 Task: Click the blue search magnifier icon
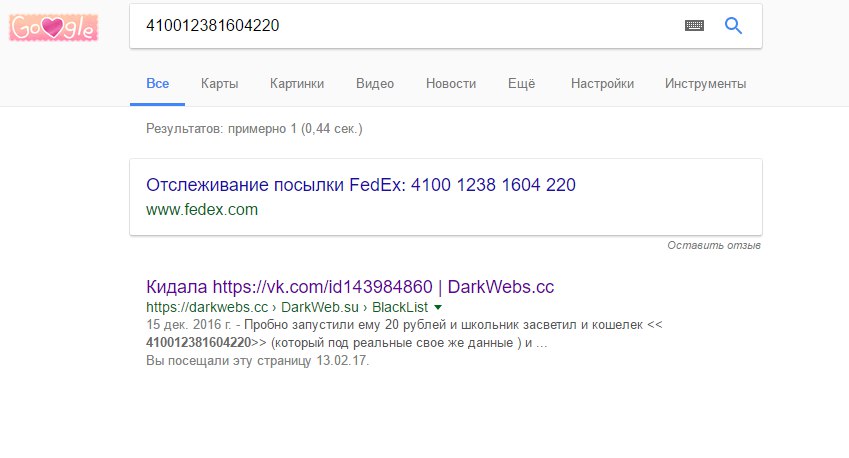point(733,25)
